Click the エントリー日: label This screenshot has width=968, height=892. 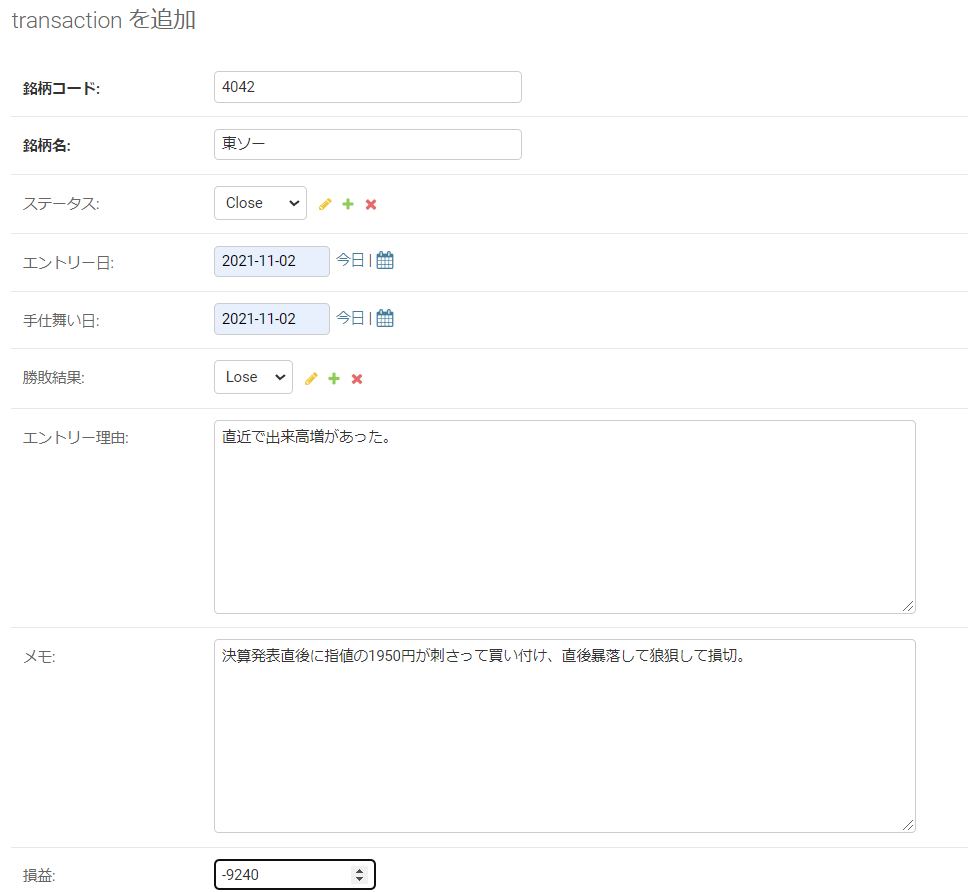coord(69,263)
